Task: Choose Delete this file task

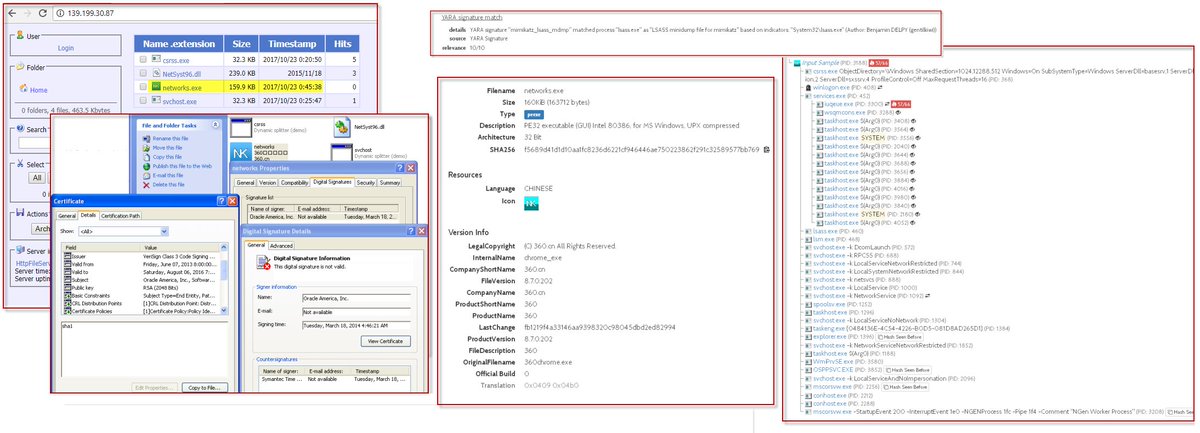Action: click(169, 184)
